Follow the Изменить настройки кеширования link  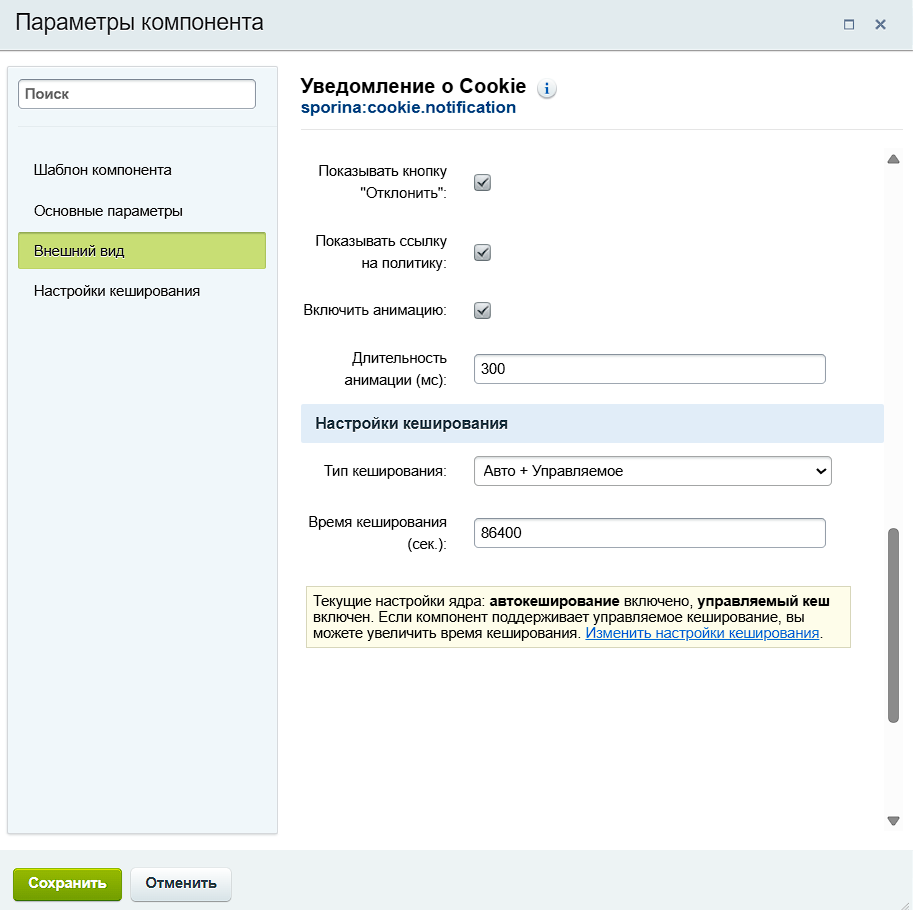702,634
